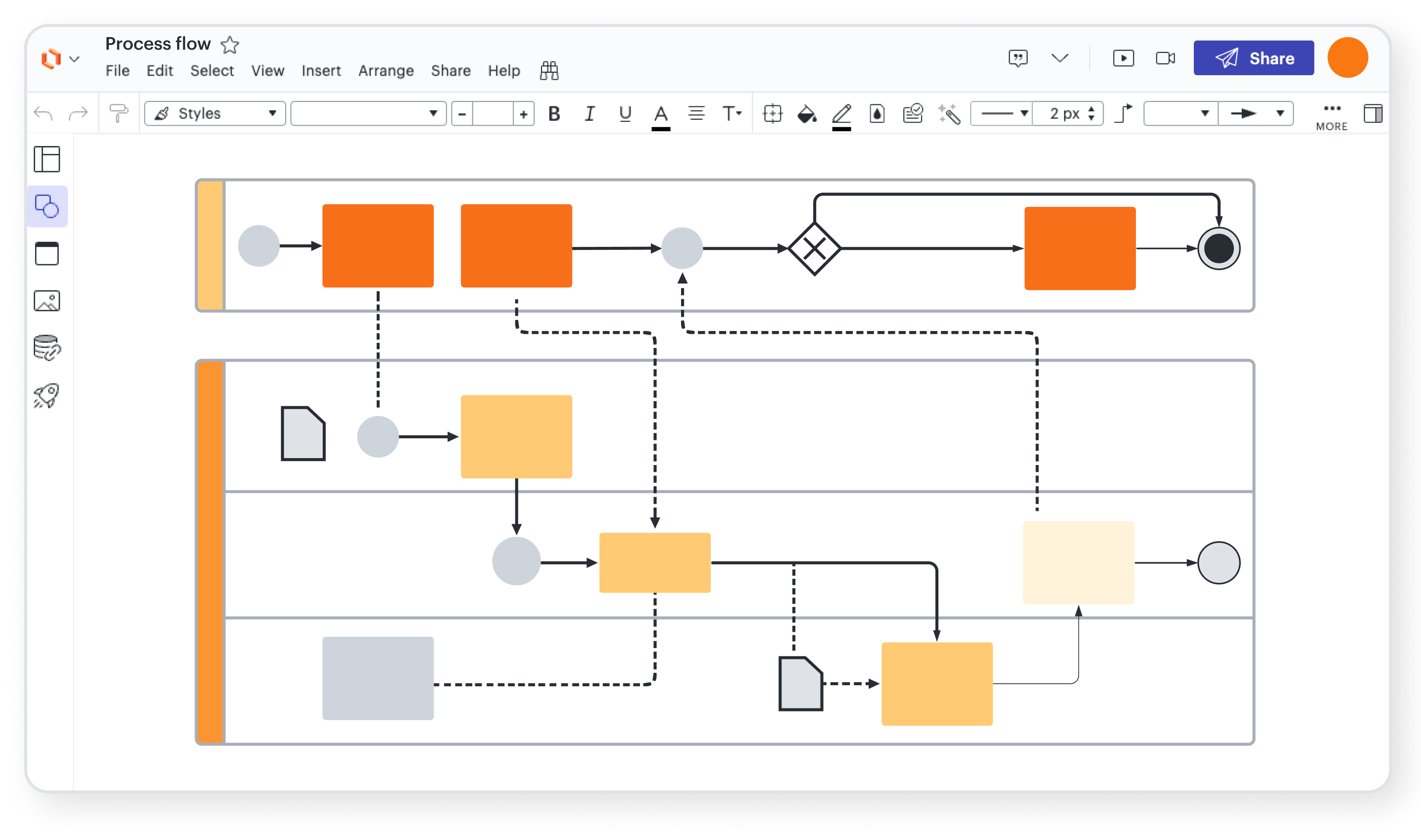This screenshot has width=1421, height=840.
Task: Open the Shapes panel in left sidebar
Action: point(47,207)
